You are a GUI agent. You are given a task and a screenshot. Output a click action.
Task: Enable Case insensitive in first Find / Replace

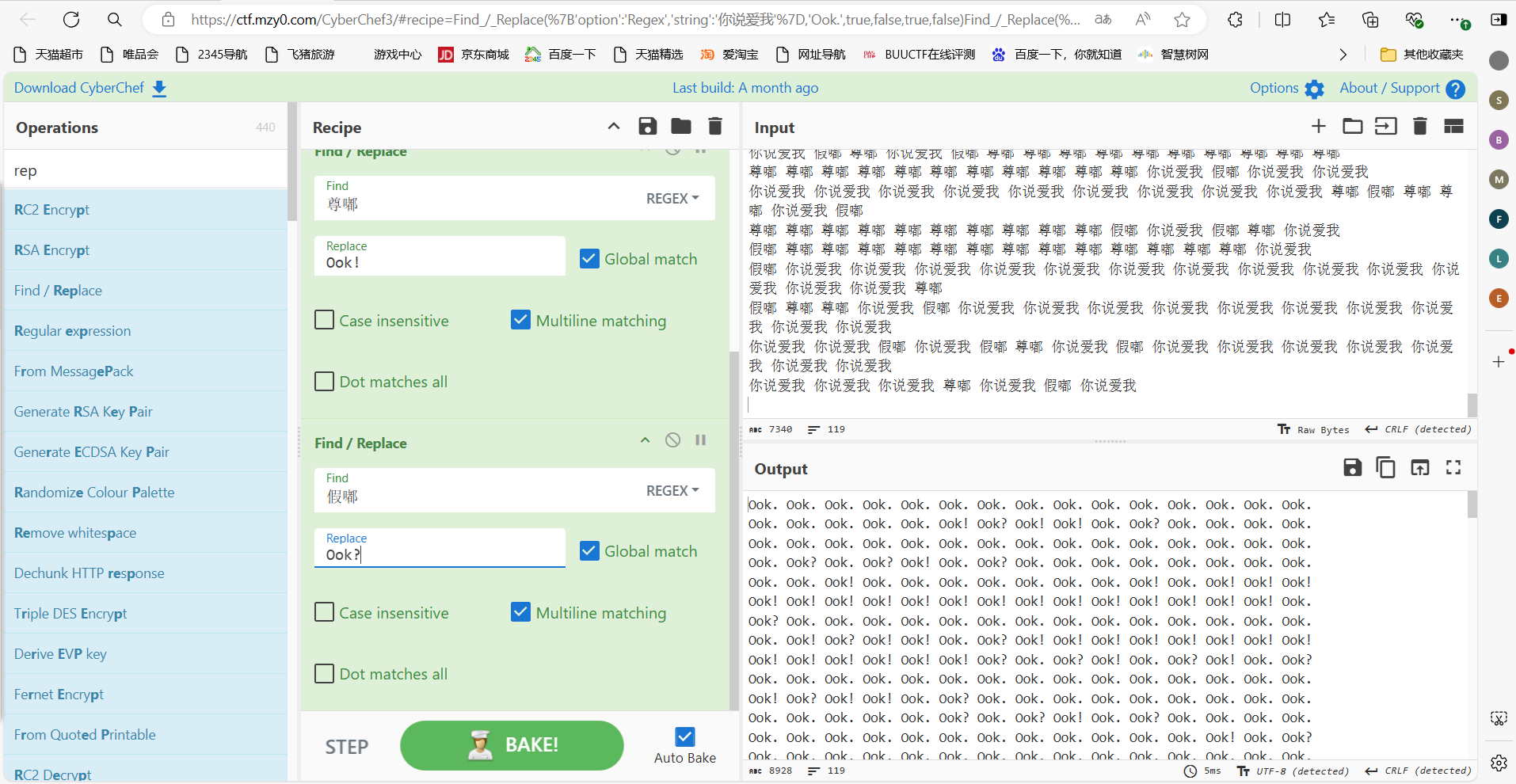(324, 320)
